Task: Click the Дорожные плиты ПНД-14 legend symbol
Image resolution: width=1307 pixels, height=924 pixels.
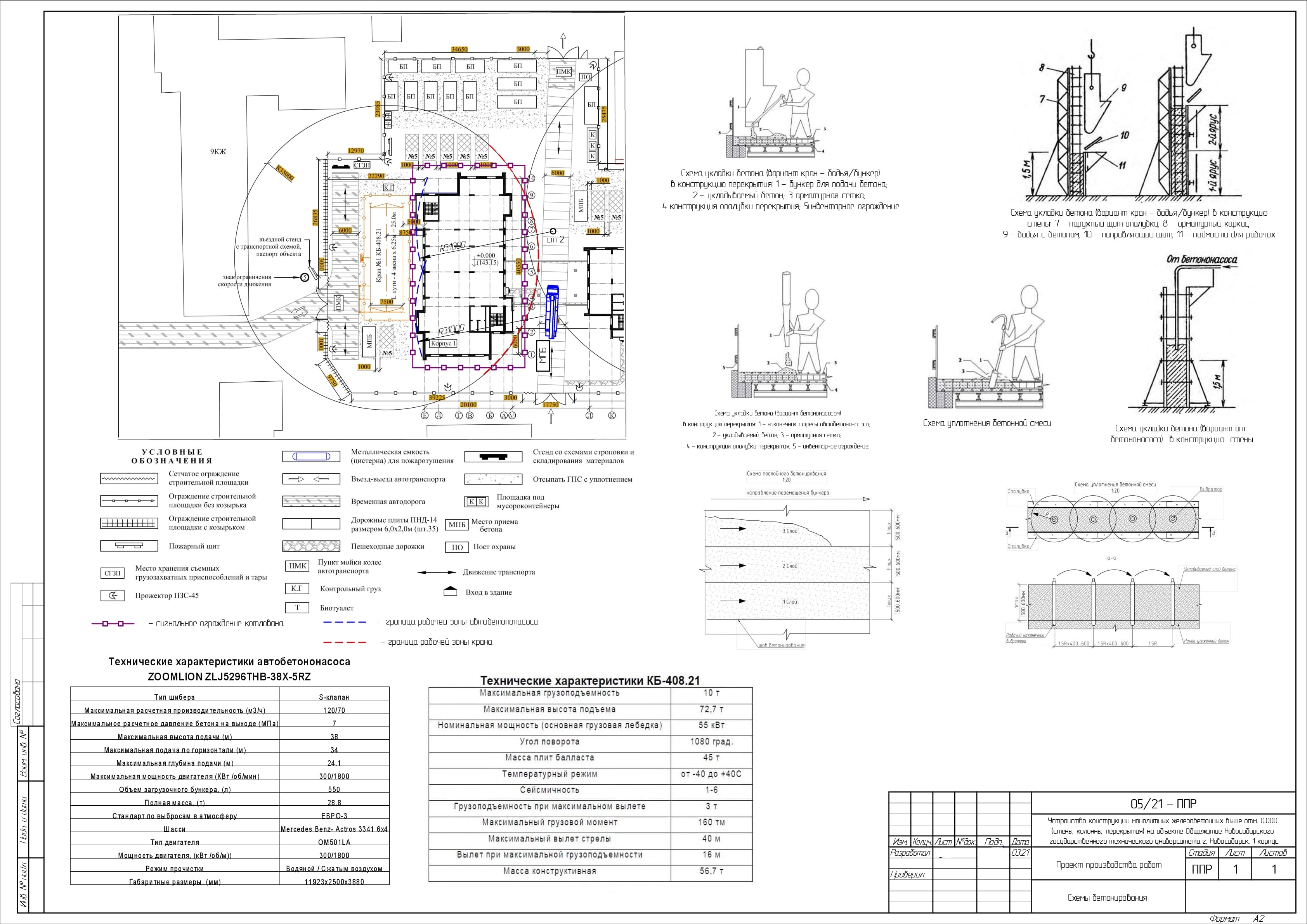Action: tap(311, 523)
